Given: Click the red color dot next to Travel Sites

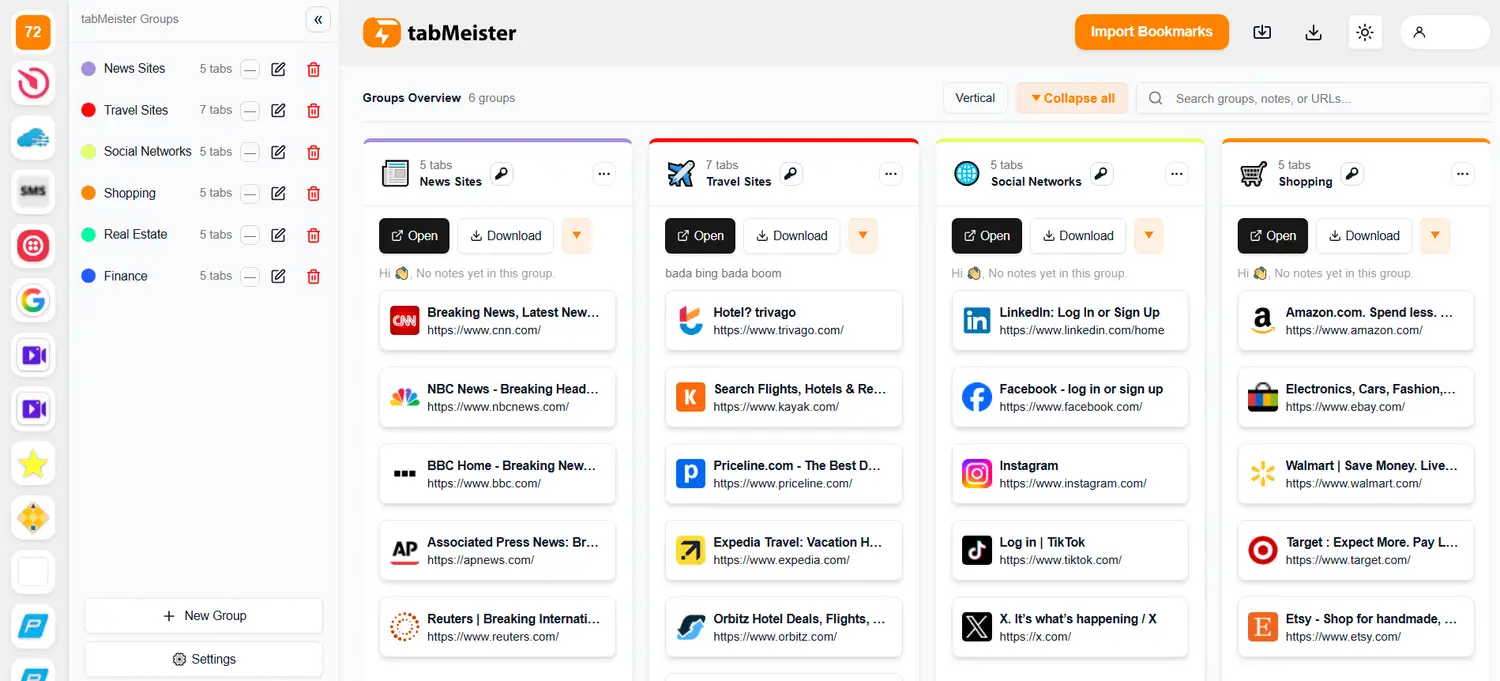Looking at the screenshot, I should point(89,110).
